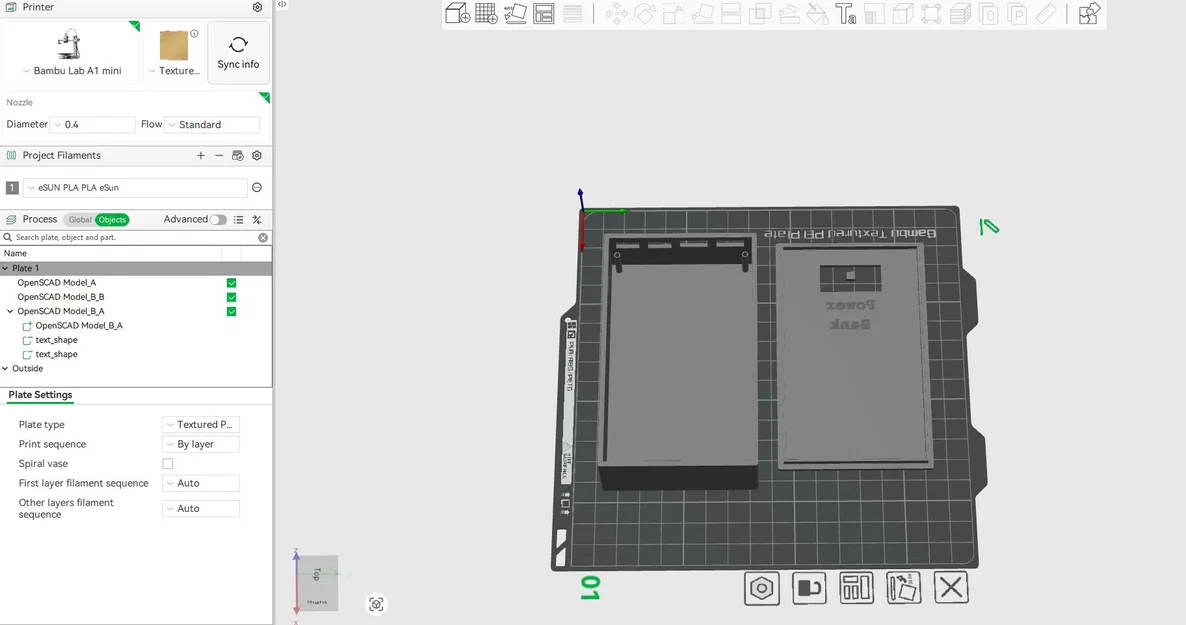Select the Lay on face tool

[703, 14]
